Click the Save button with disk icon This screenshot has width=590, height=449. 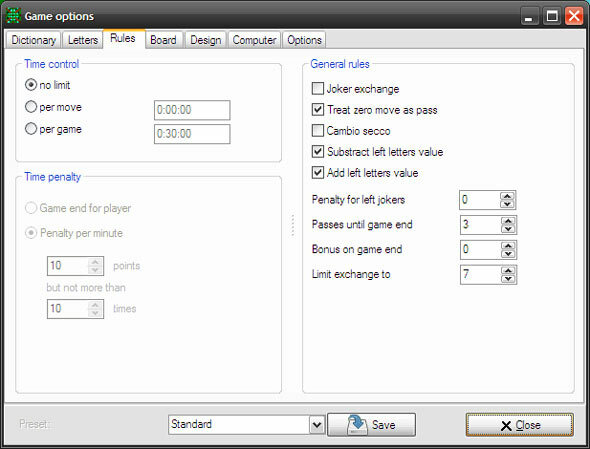[371, 425]
